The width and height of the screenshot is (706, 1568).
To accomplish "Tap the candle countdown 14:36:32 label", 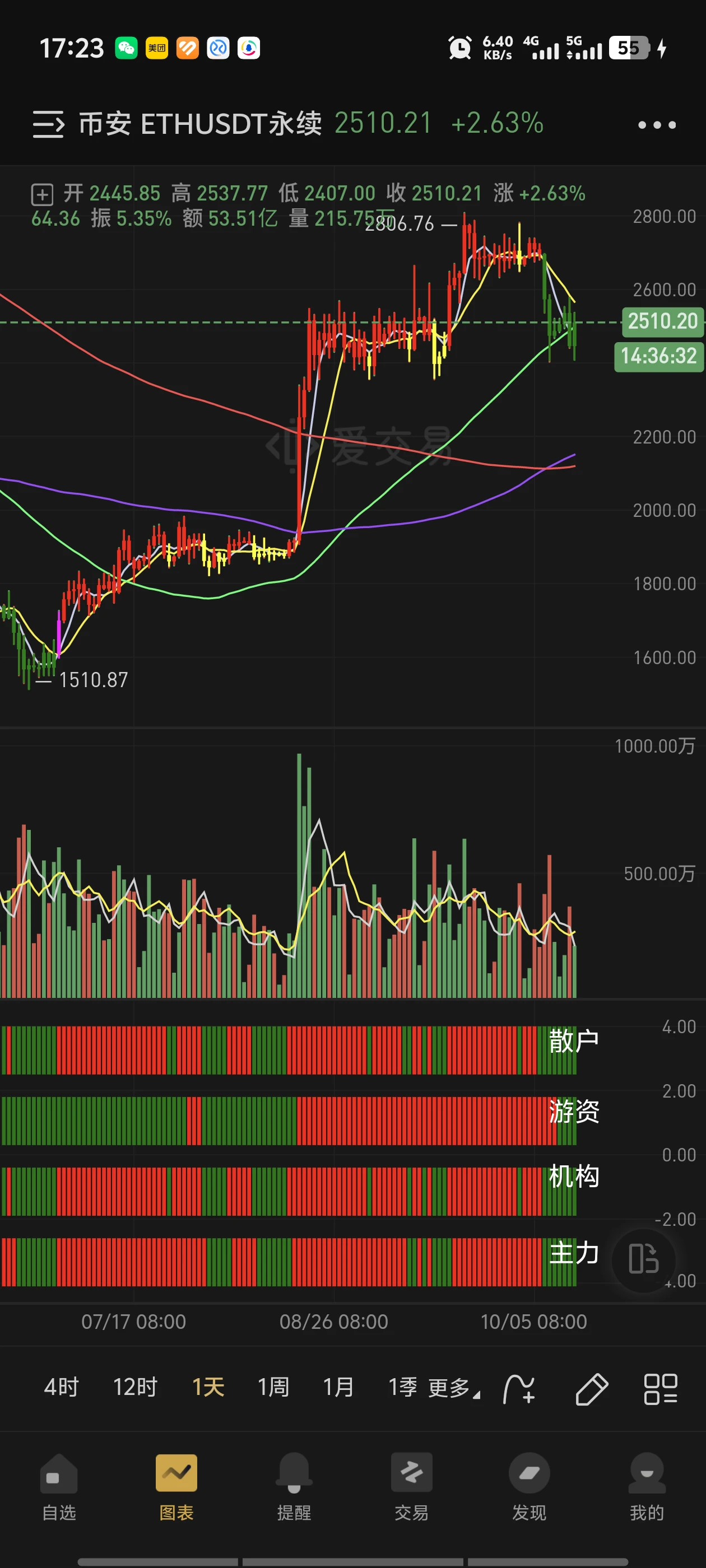I will [x=658, y=356].
